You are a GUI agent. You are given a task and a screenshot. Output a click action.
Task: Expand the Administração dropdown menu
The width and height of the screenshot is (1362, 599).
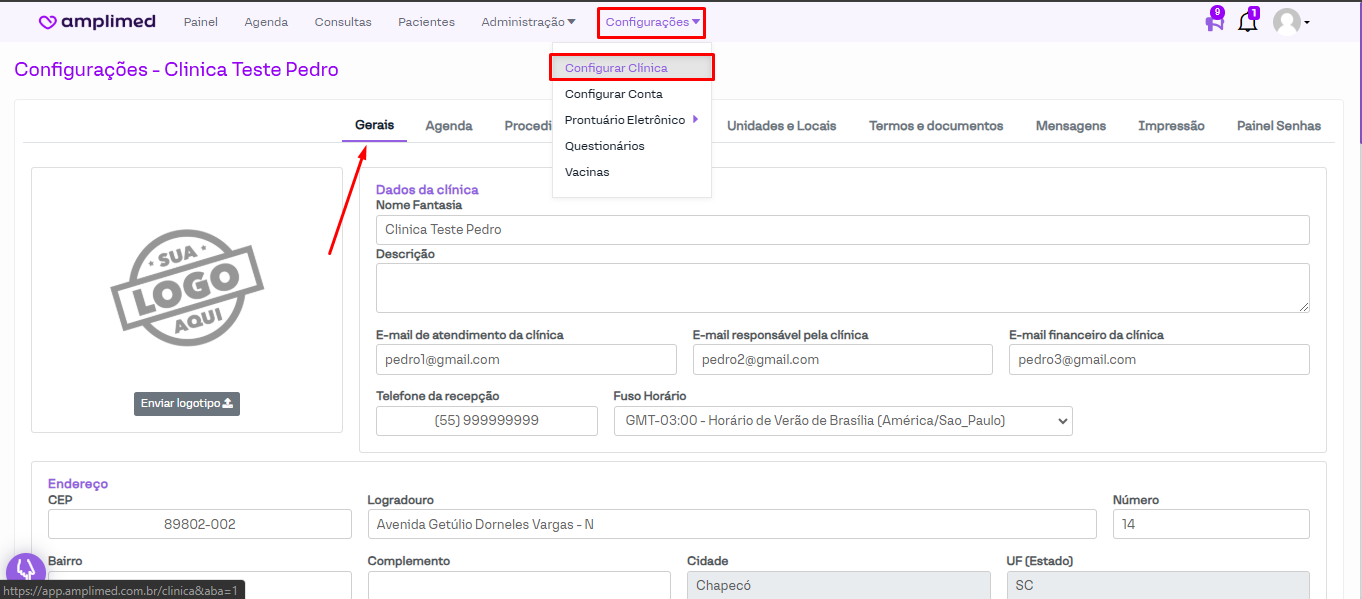pos(528,22)
